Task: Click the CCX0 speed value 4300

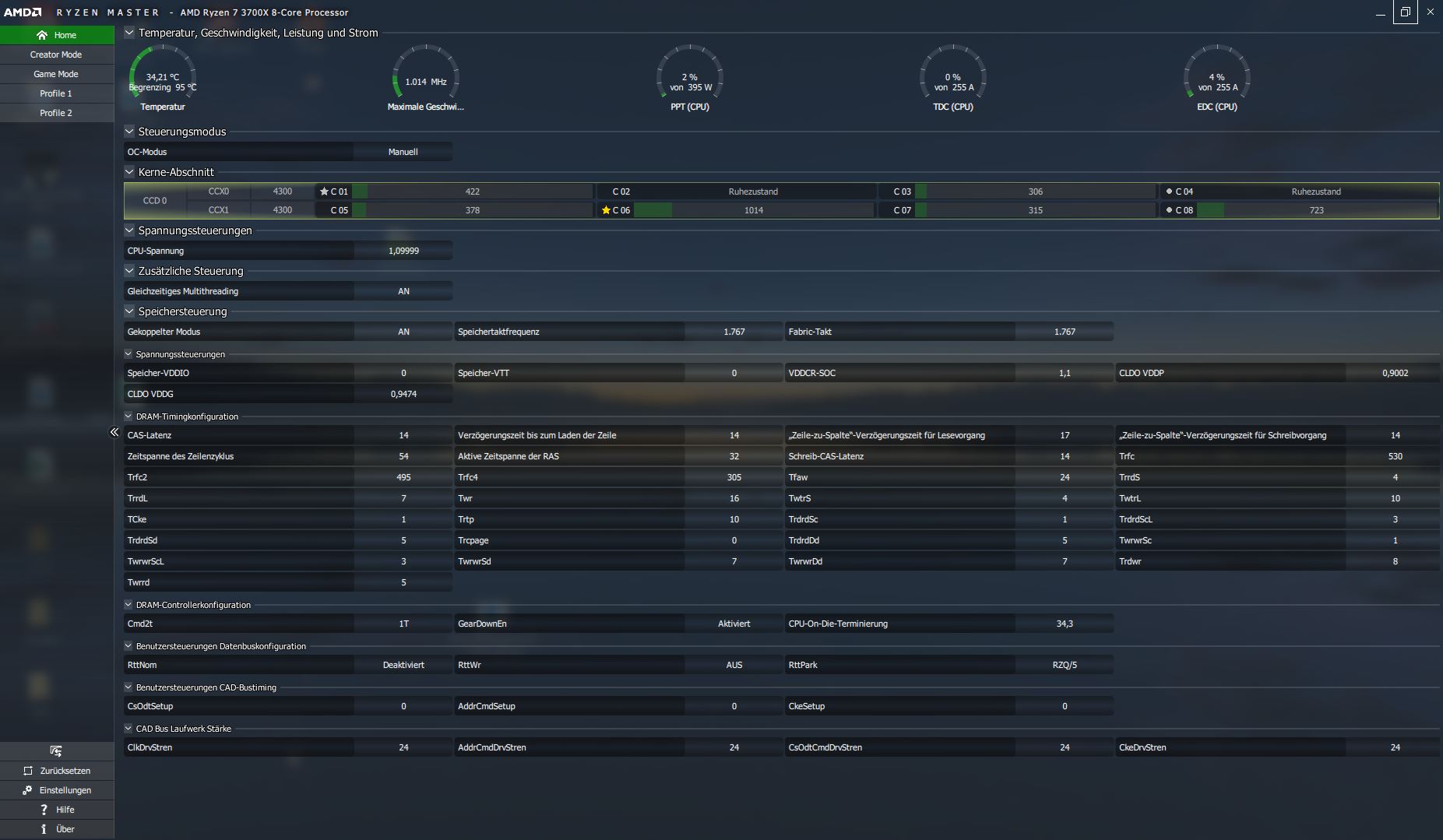Action: [x=282, y=192]
